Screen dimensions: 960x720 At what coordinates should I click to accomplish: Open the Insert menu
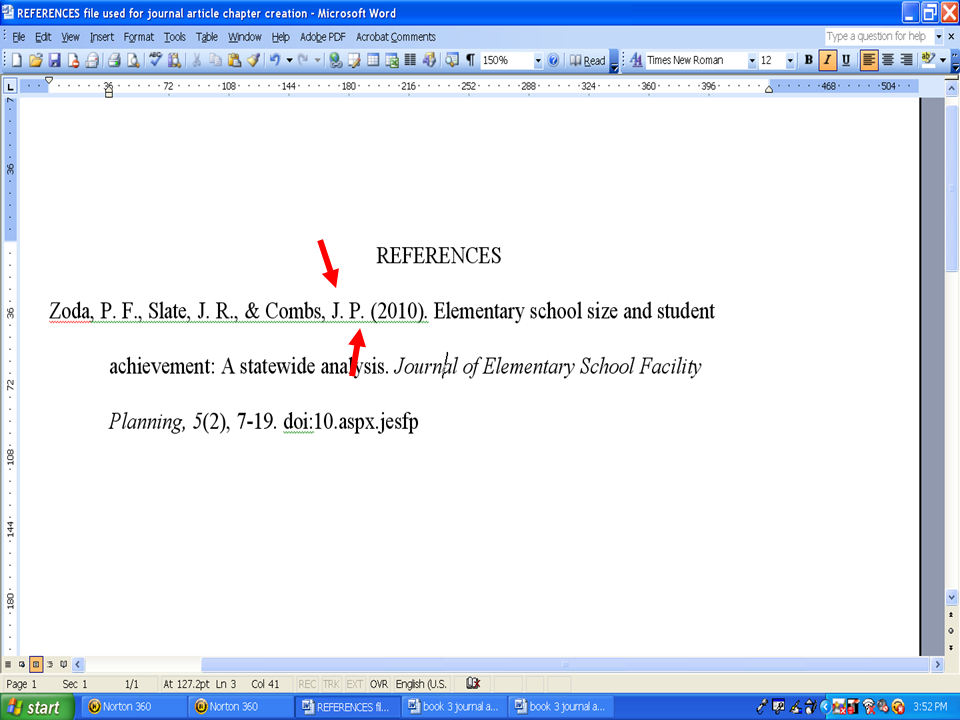click(102, 37)
